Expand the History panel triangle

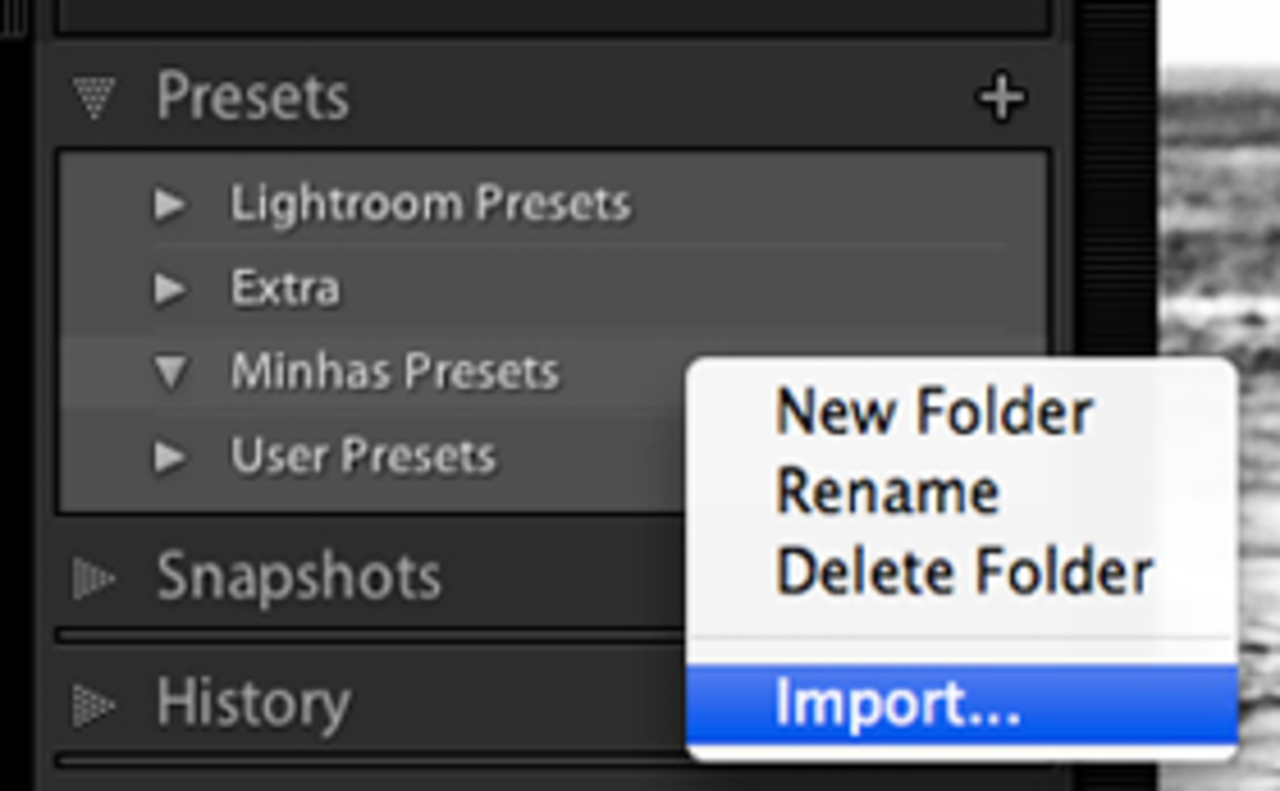coord(94,705)
